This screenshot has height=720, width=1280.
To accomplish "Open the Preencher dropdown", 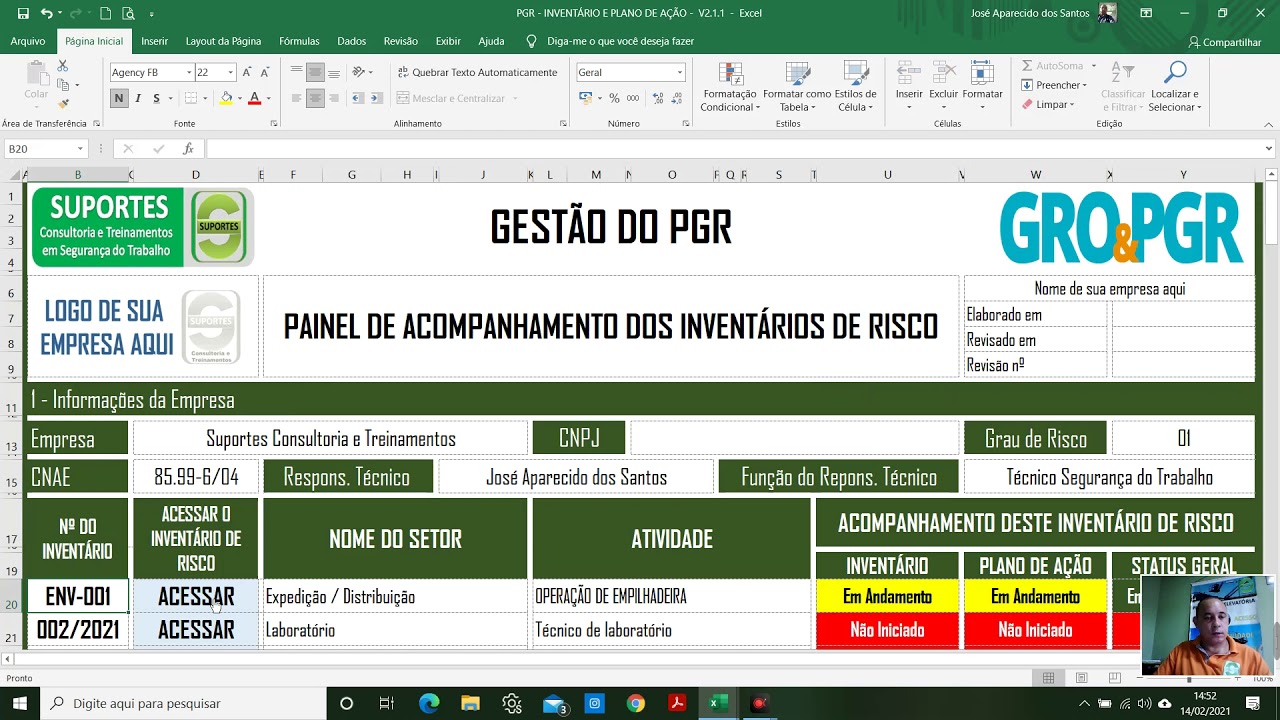I will pyautogui.click(x=1054, y=85).
